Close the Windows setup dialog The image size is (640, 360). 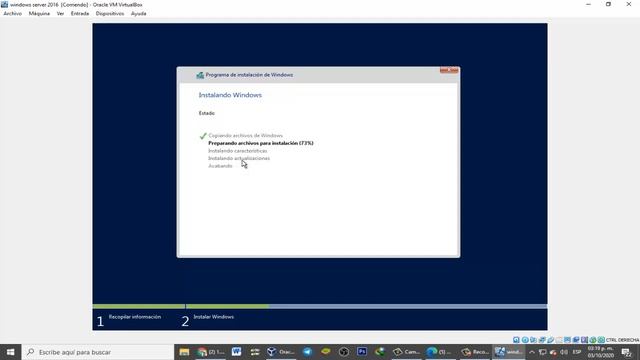(449, 71)
